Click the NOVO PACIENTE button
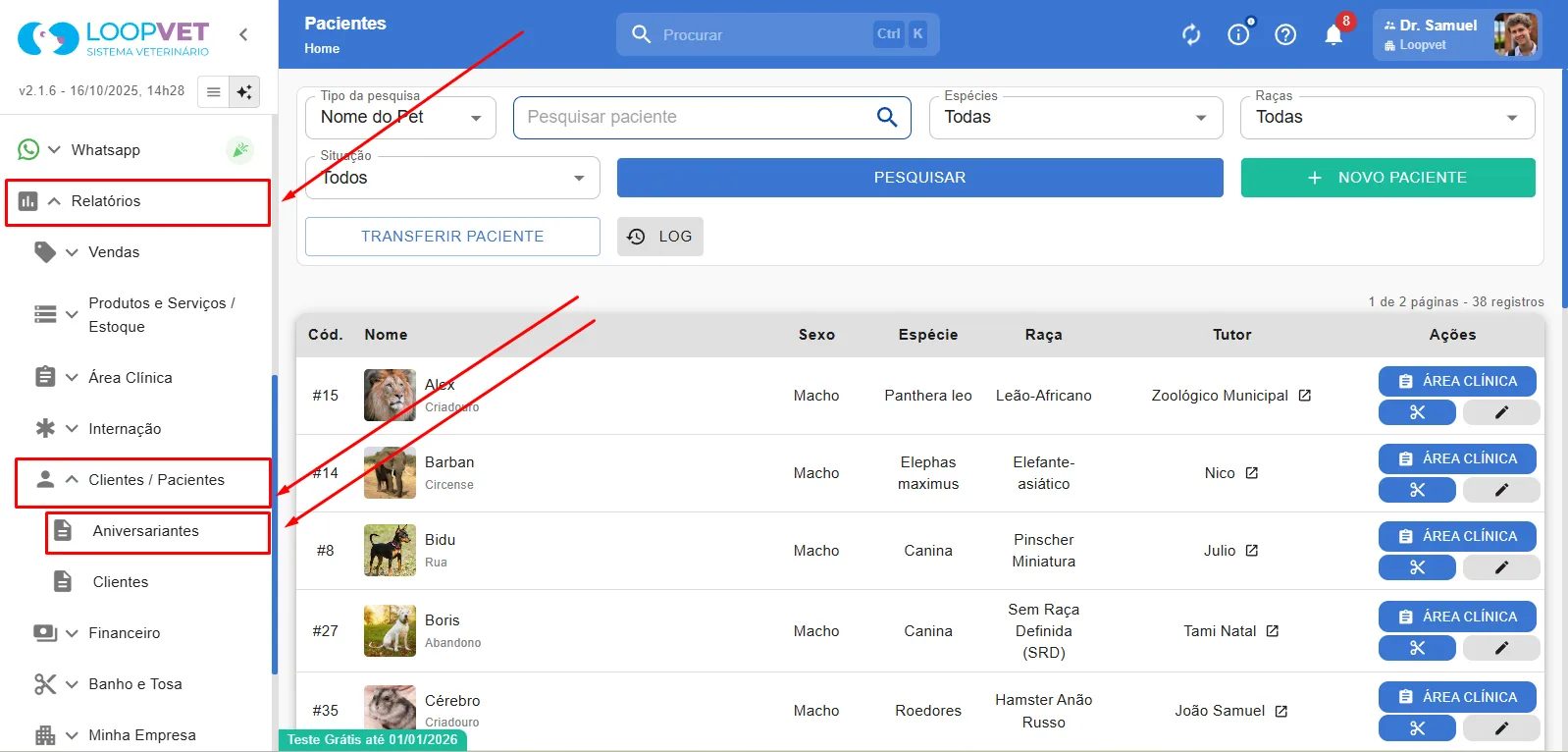The height and width of the screenshot is (752, 1568). point(1387,178)
